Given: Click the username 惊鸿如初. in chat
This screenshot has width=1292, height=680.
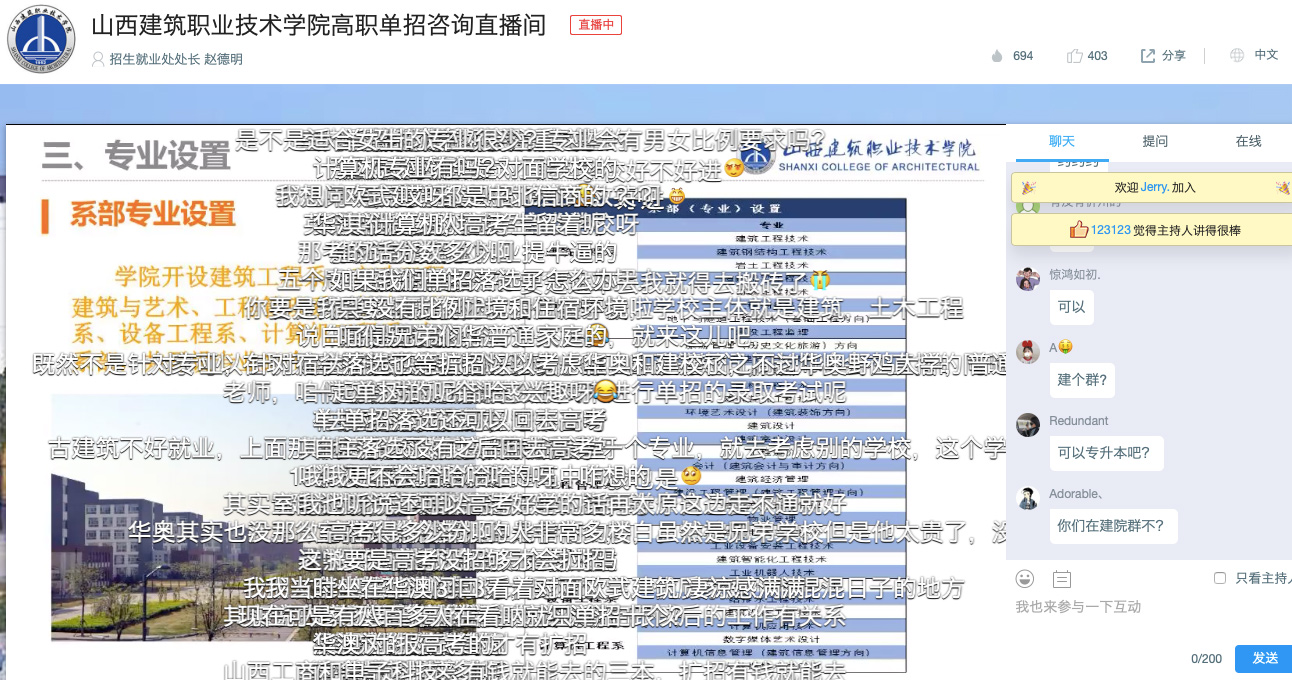Looking at the screenshot, I should click(x=1075, y=274).
